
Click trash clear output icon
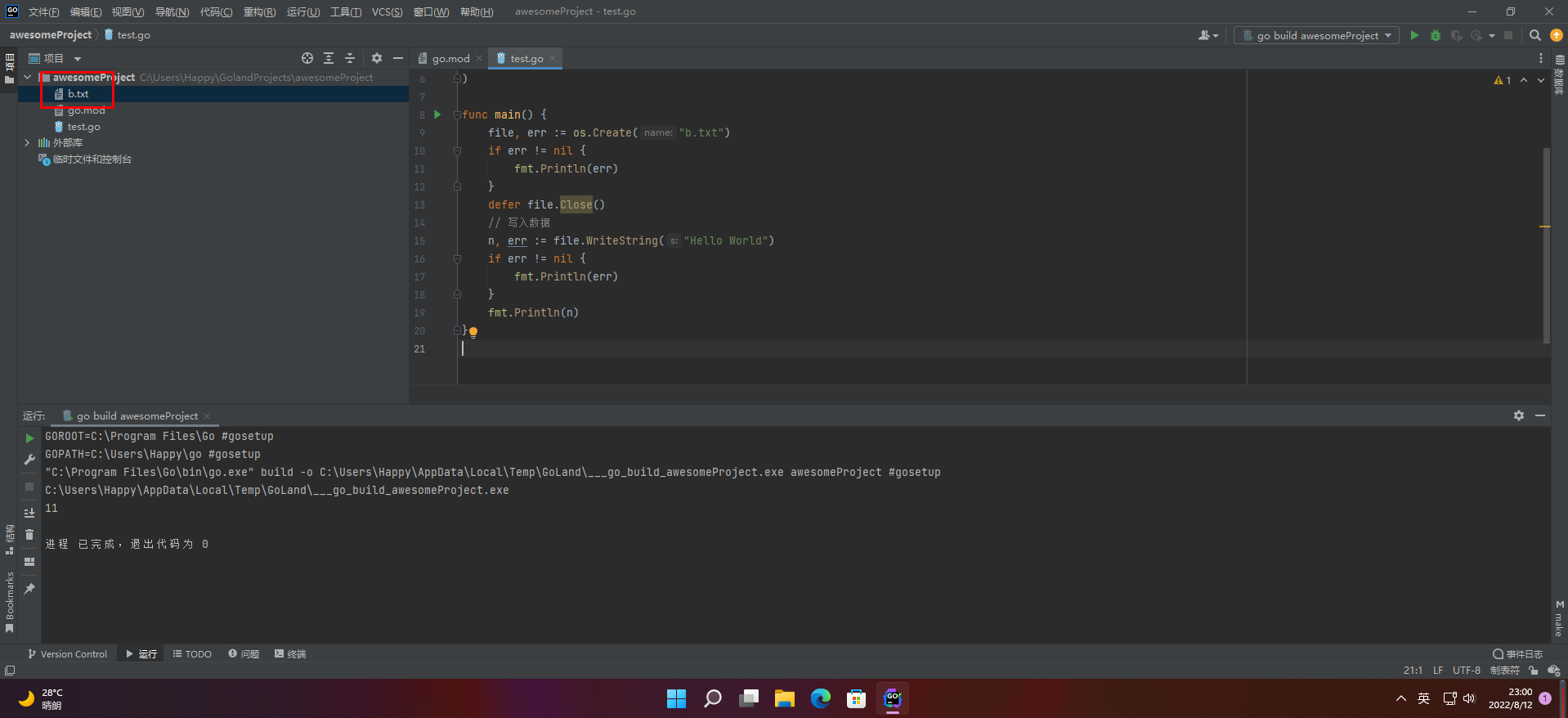[x=29, y=534]
